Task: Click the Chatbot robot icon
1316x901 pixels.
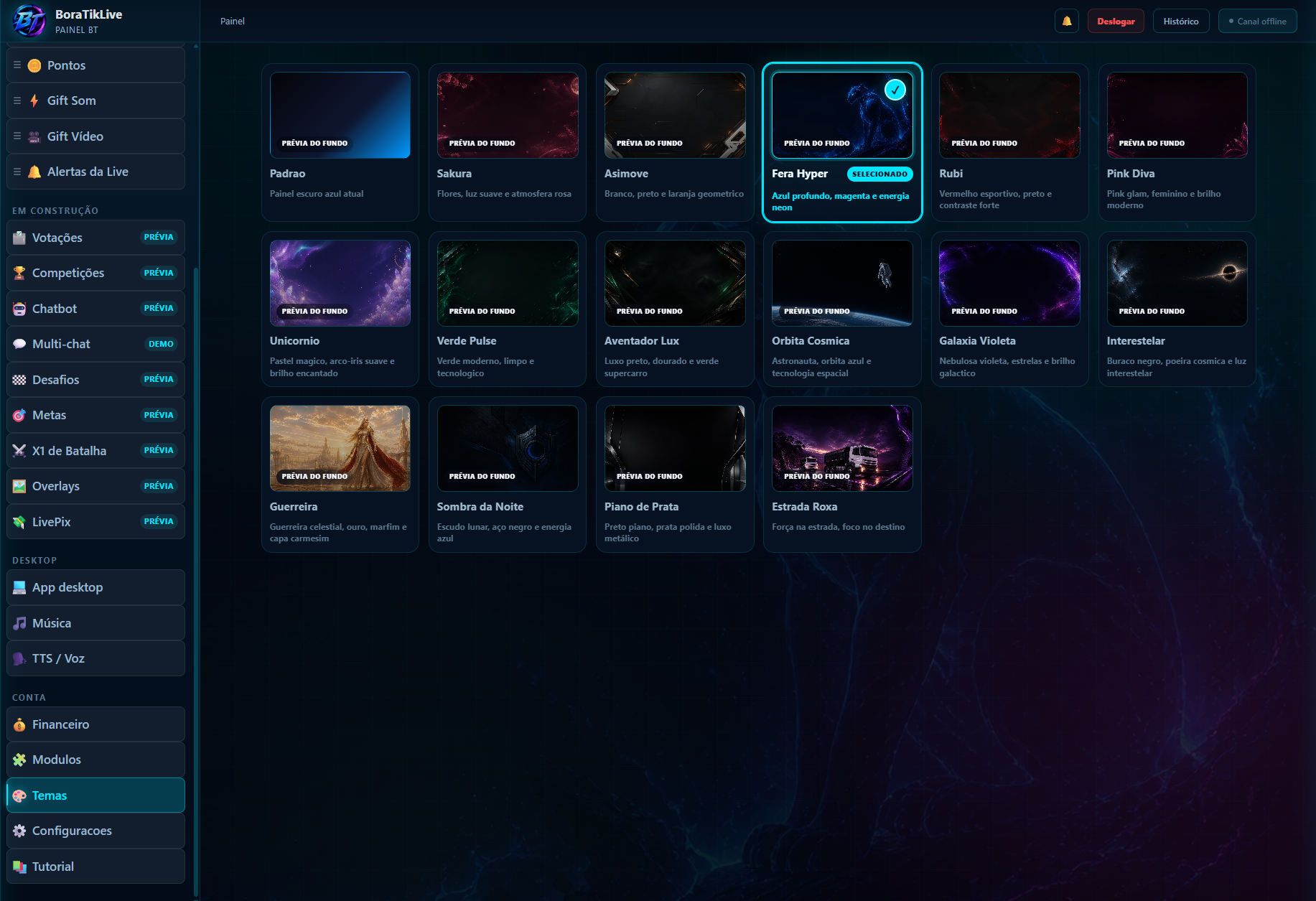Action: coord(19,309)
